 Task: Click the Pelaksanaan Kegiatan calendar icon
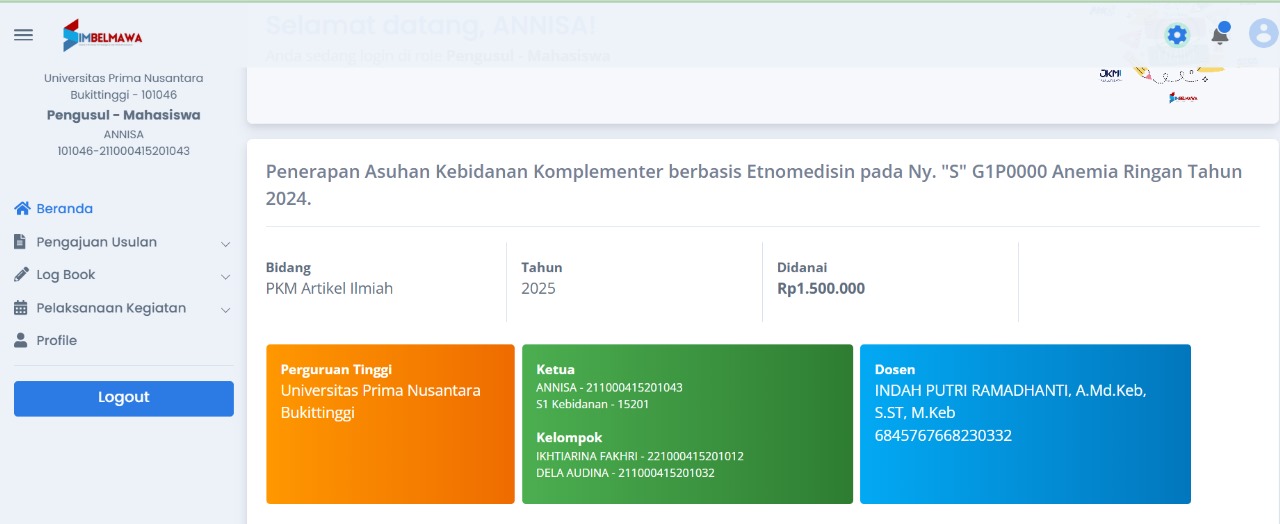[x=21, y=308]
